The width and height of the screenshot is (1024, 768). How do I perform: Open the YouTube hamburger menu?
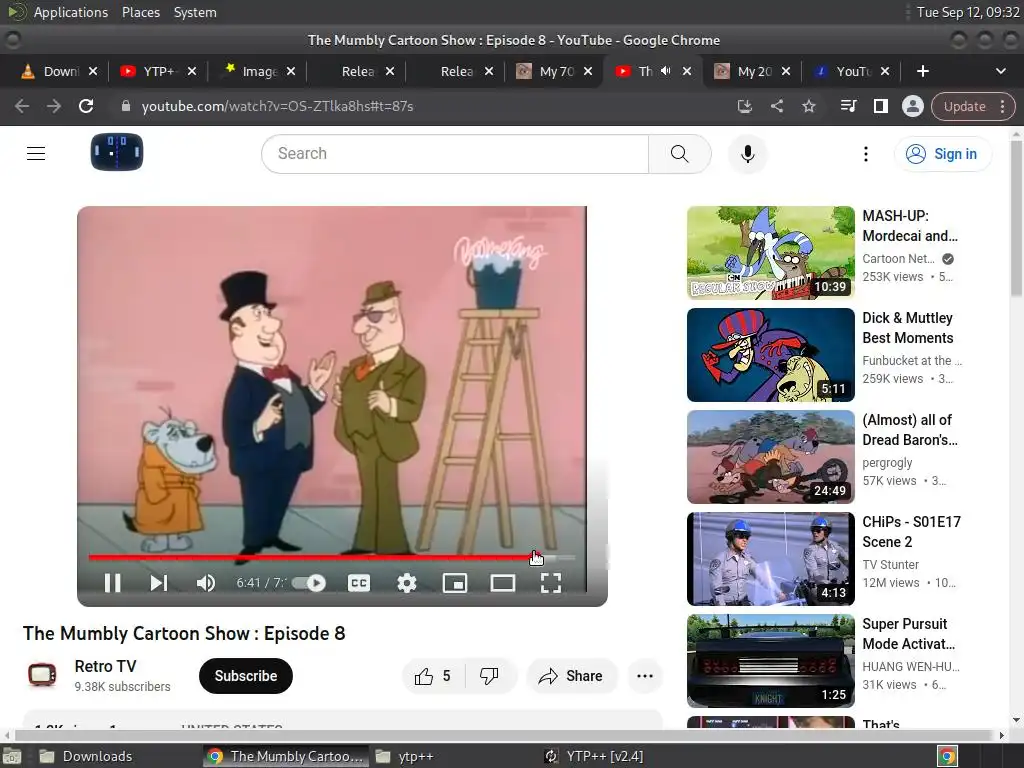(36, 153)
